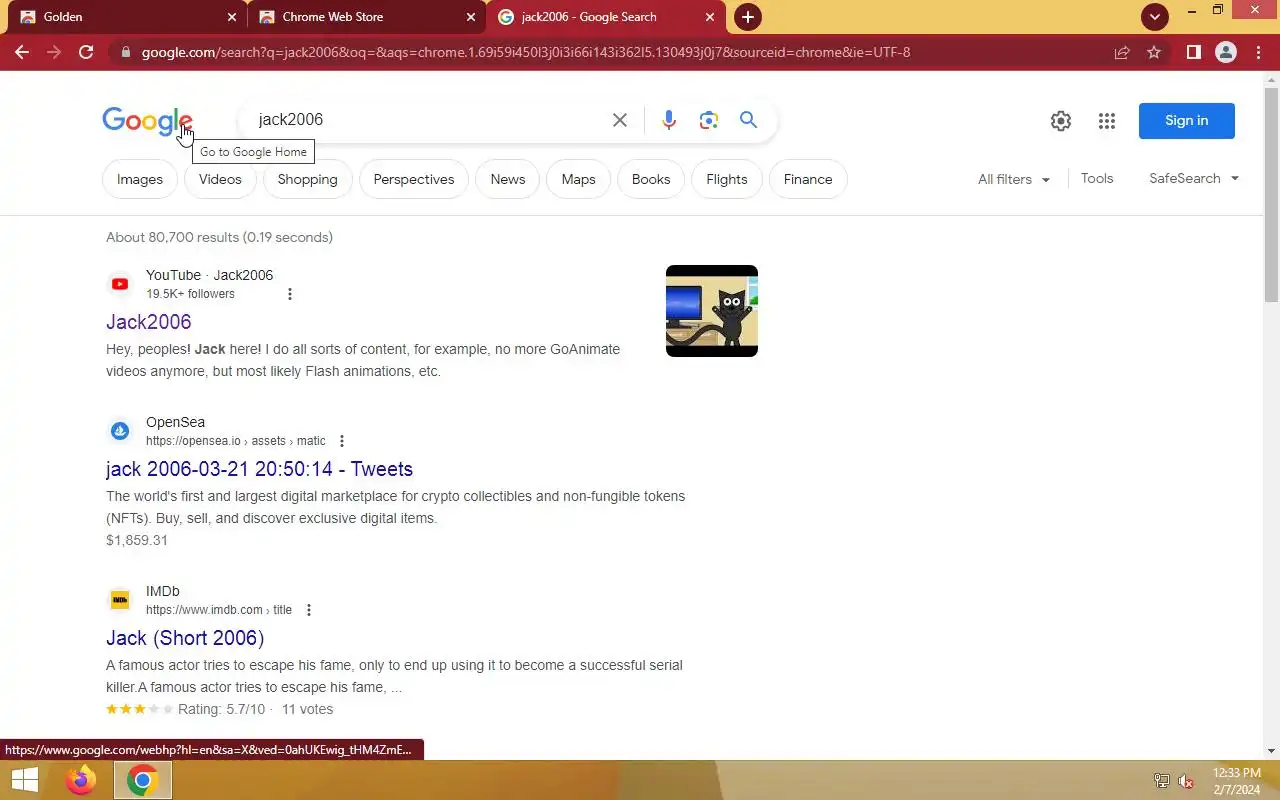
Task: Click the Rating: 5.7/10 text
Action: (221, 709)
